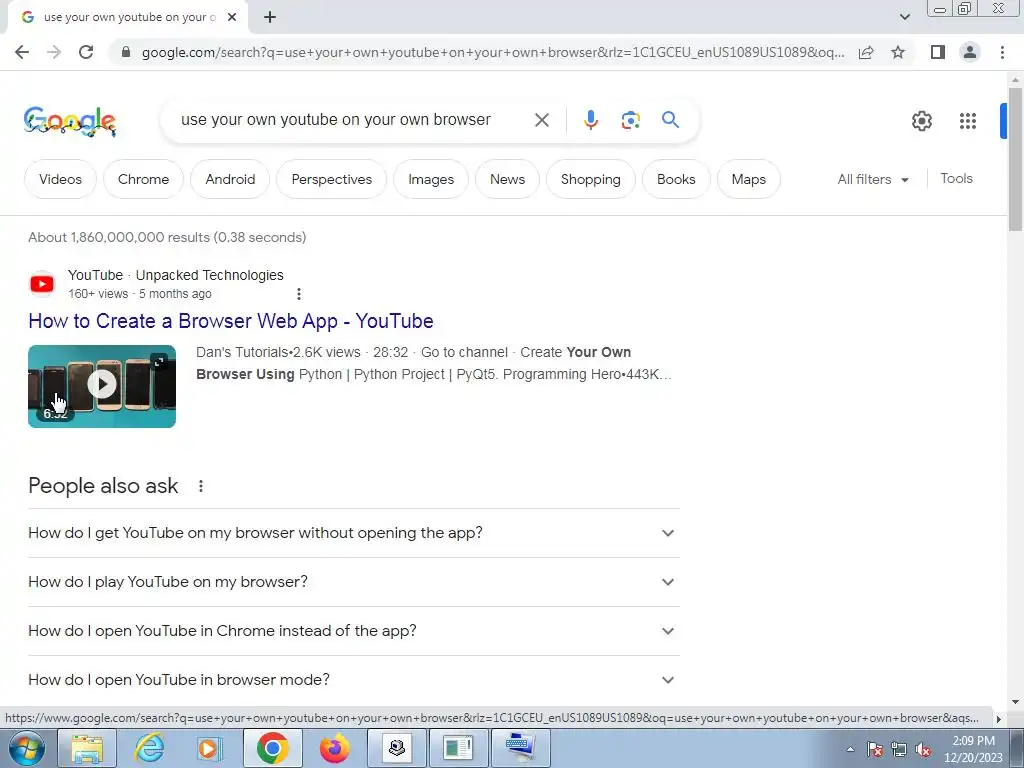Screen dimensions: 1024x768
Task: Expand 'open YouTube in Chrome instead of the app'
Action: pyautogui.click(x=353, y=631)
